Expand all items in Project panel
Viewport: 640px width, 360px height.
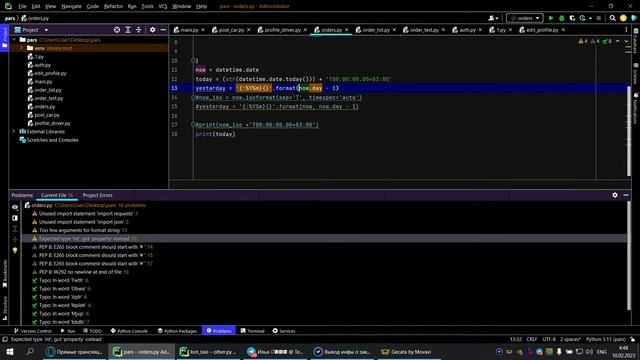[128, 30]
